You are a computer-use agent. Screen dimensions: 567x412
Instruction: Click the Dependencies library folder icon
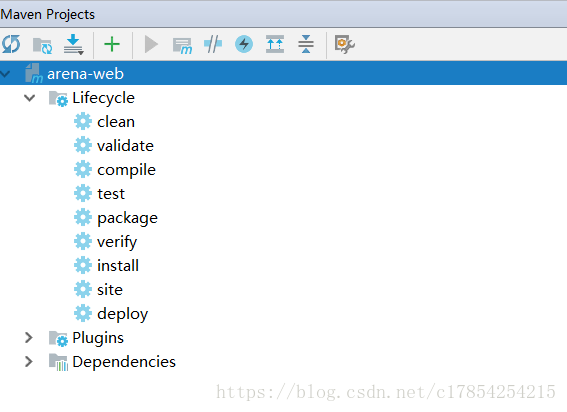click(58, 362)
